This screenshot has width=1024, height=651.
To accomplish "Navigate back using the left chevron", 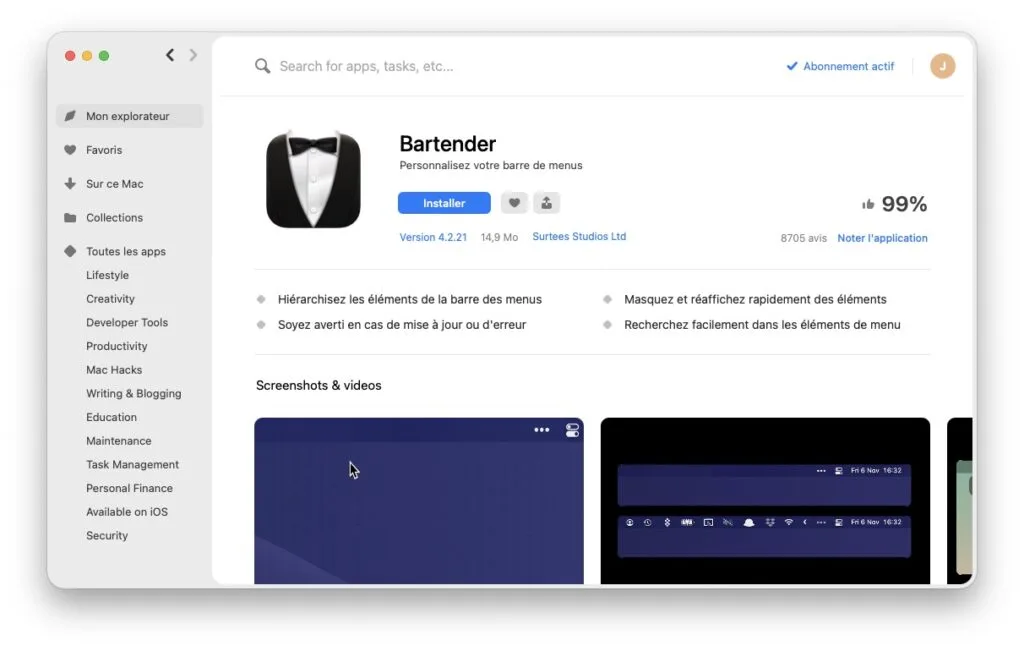I will [x=170, y=55].
